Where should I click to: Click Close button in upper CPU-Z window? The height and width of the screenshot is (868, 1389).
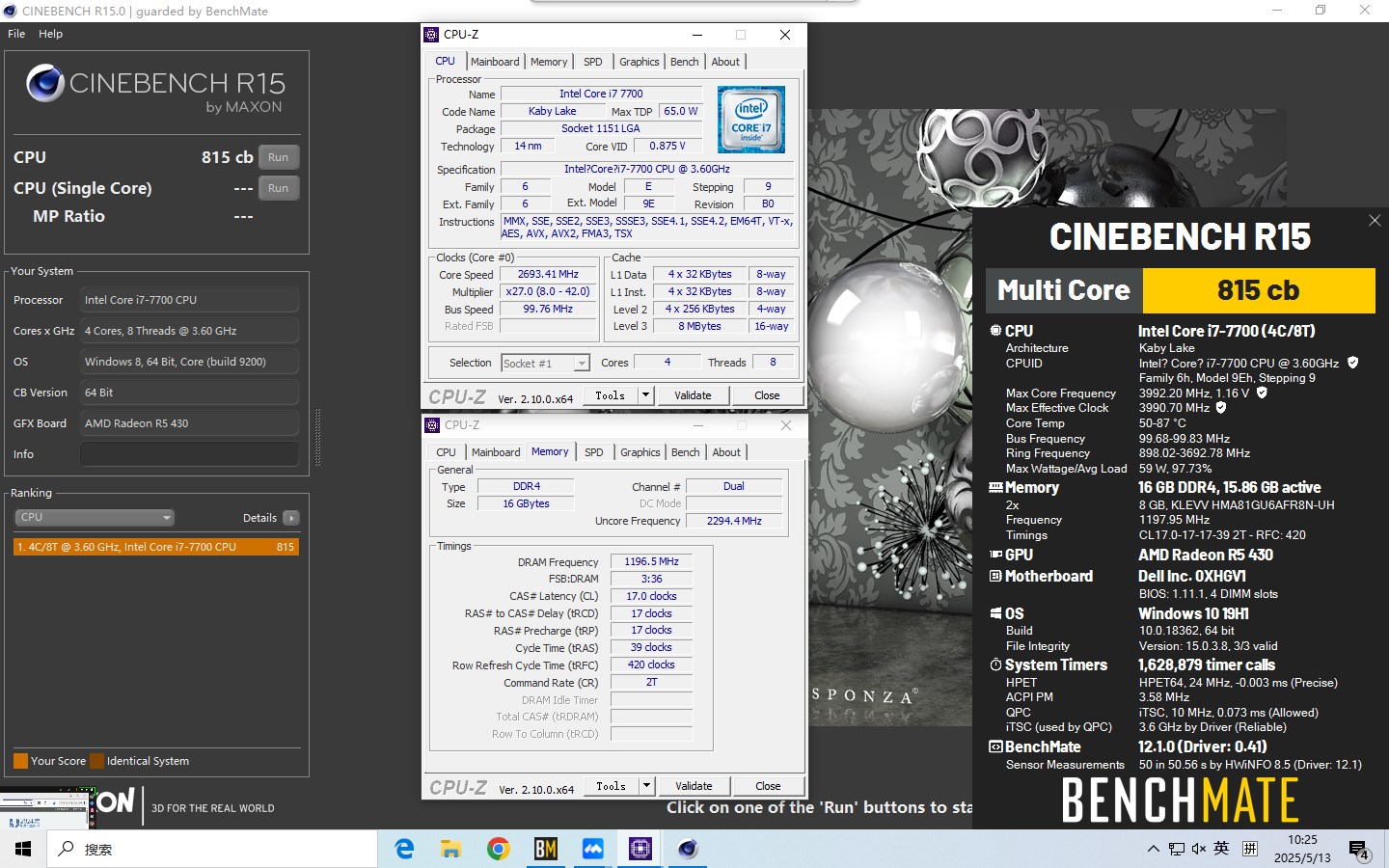(767, 395)
